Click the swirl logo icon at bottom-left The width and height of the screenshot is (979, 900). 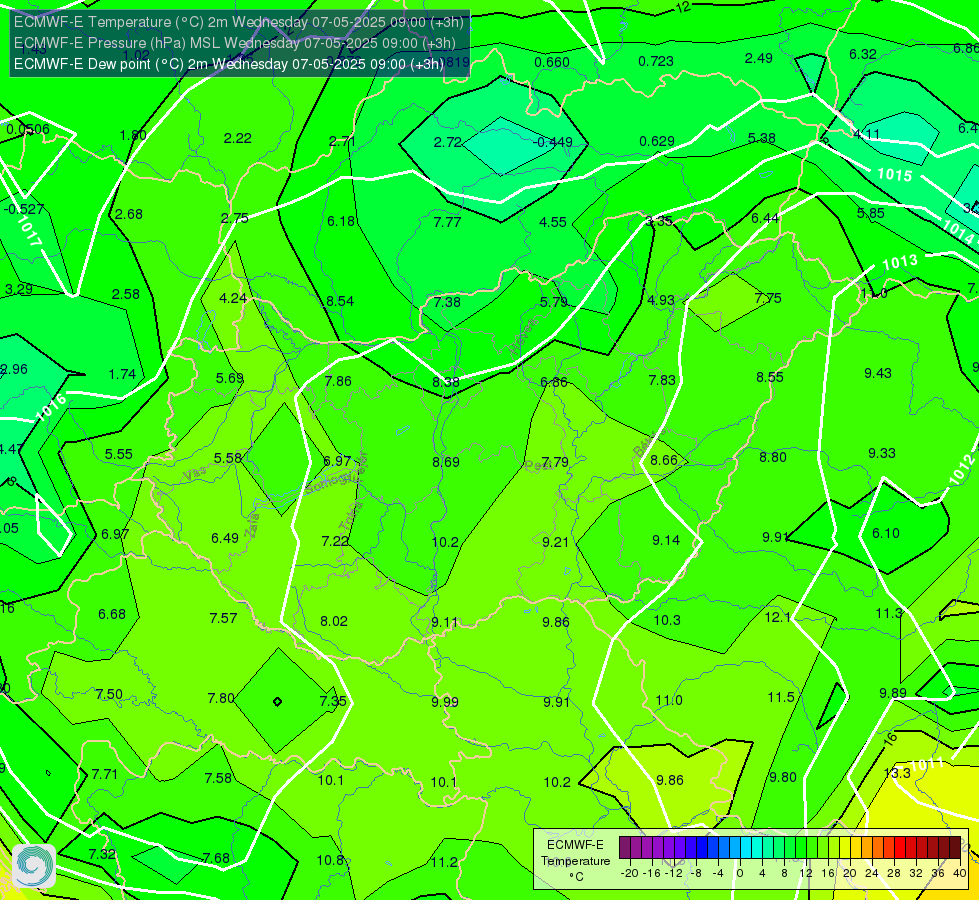click(34, 866)
